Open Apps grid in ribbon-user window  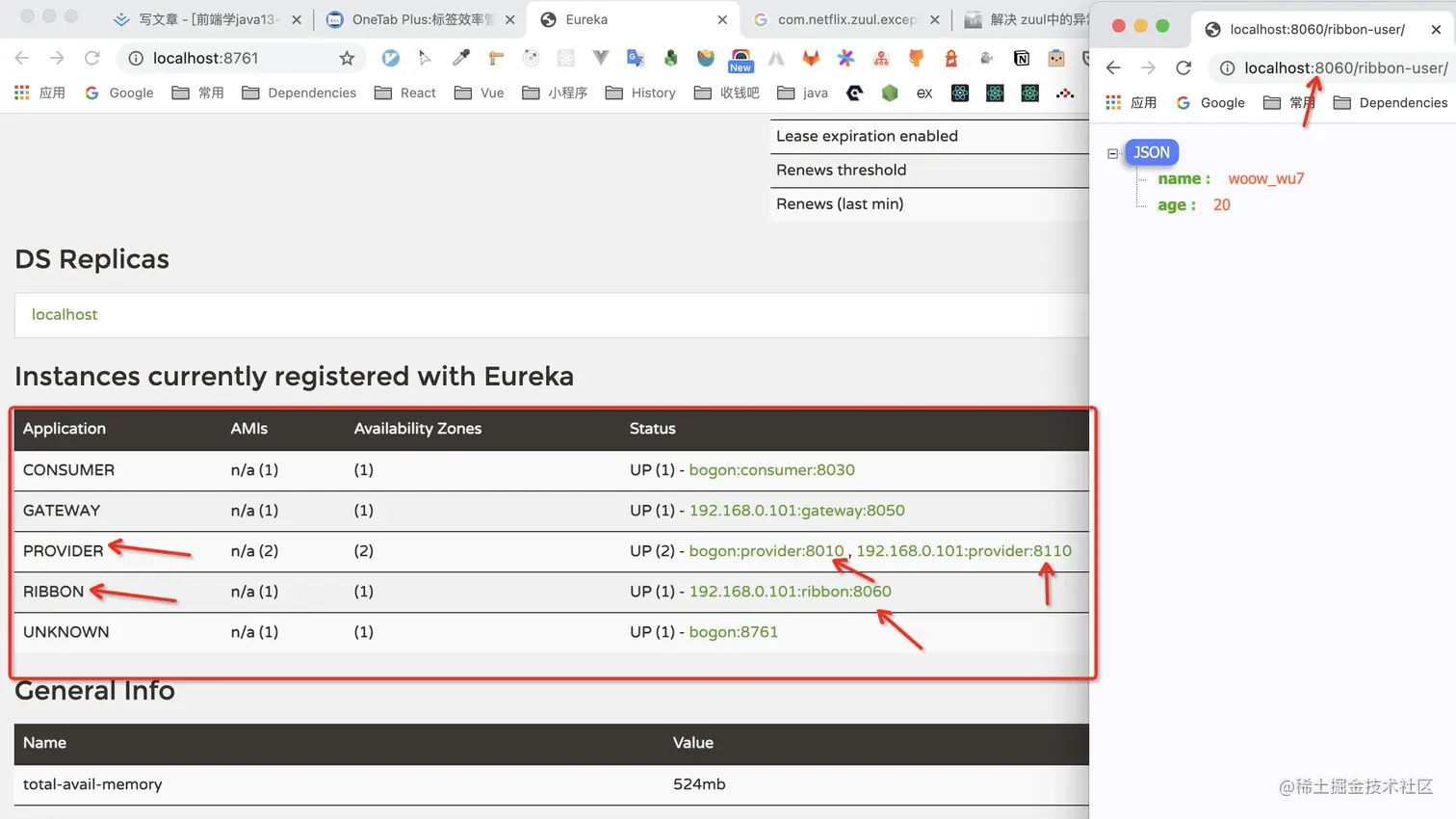[x=1131, y=102]
